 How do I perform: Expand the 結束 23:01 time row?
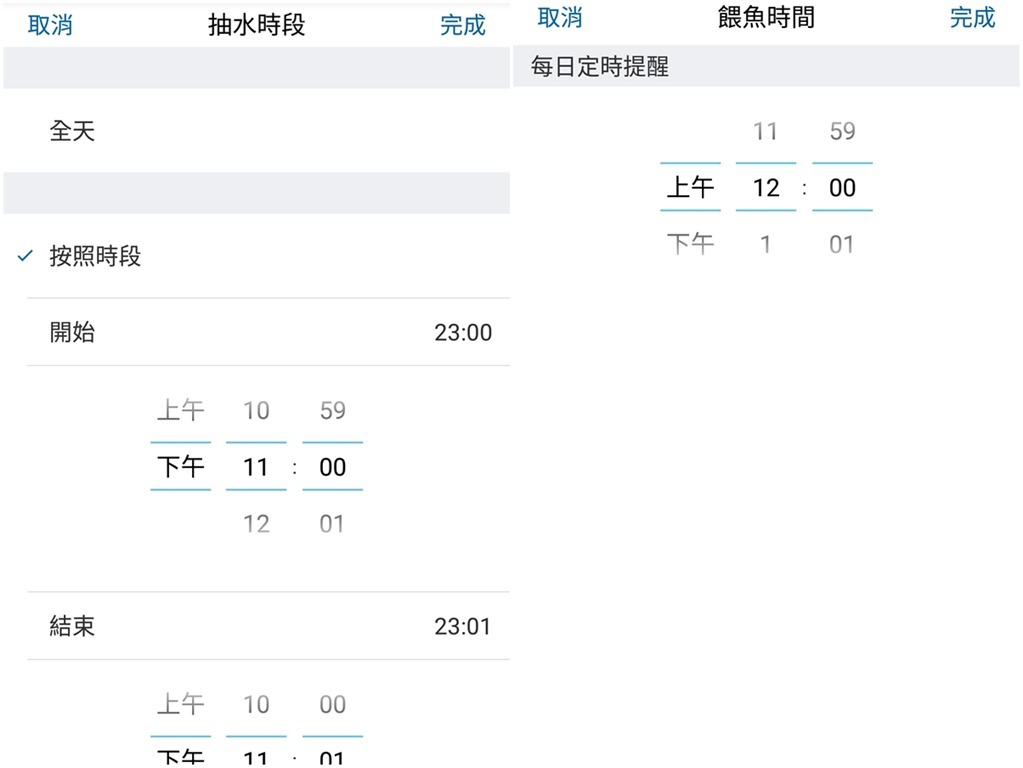[268, 626]
